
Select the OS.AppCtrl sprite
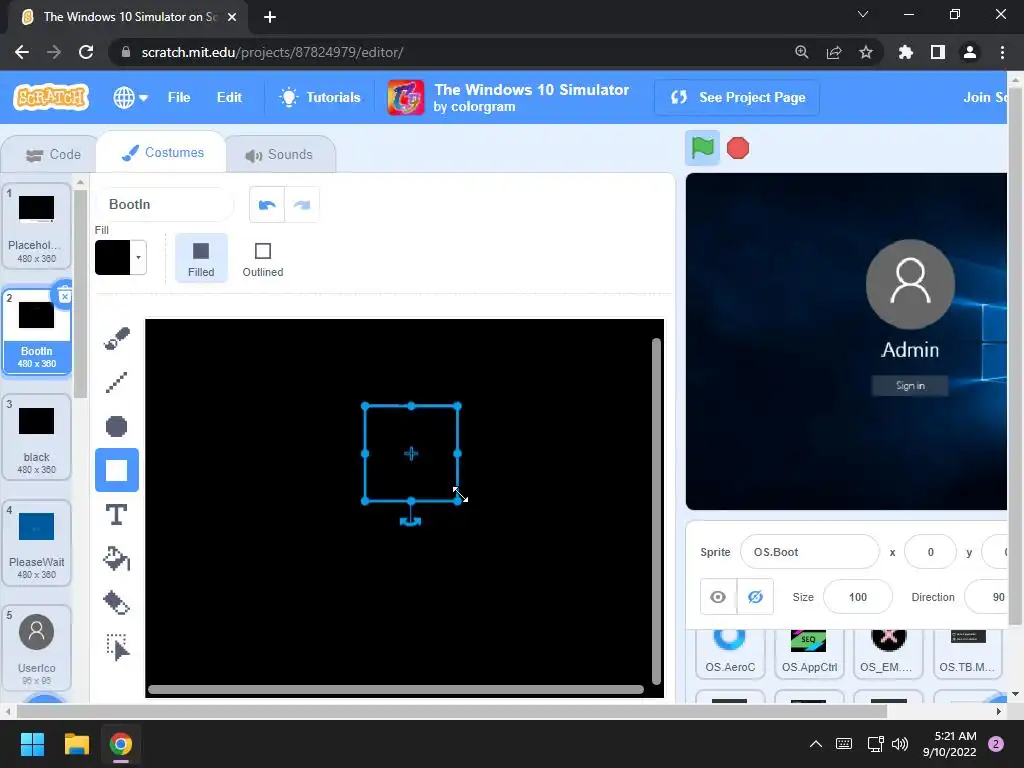(809, 653)
